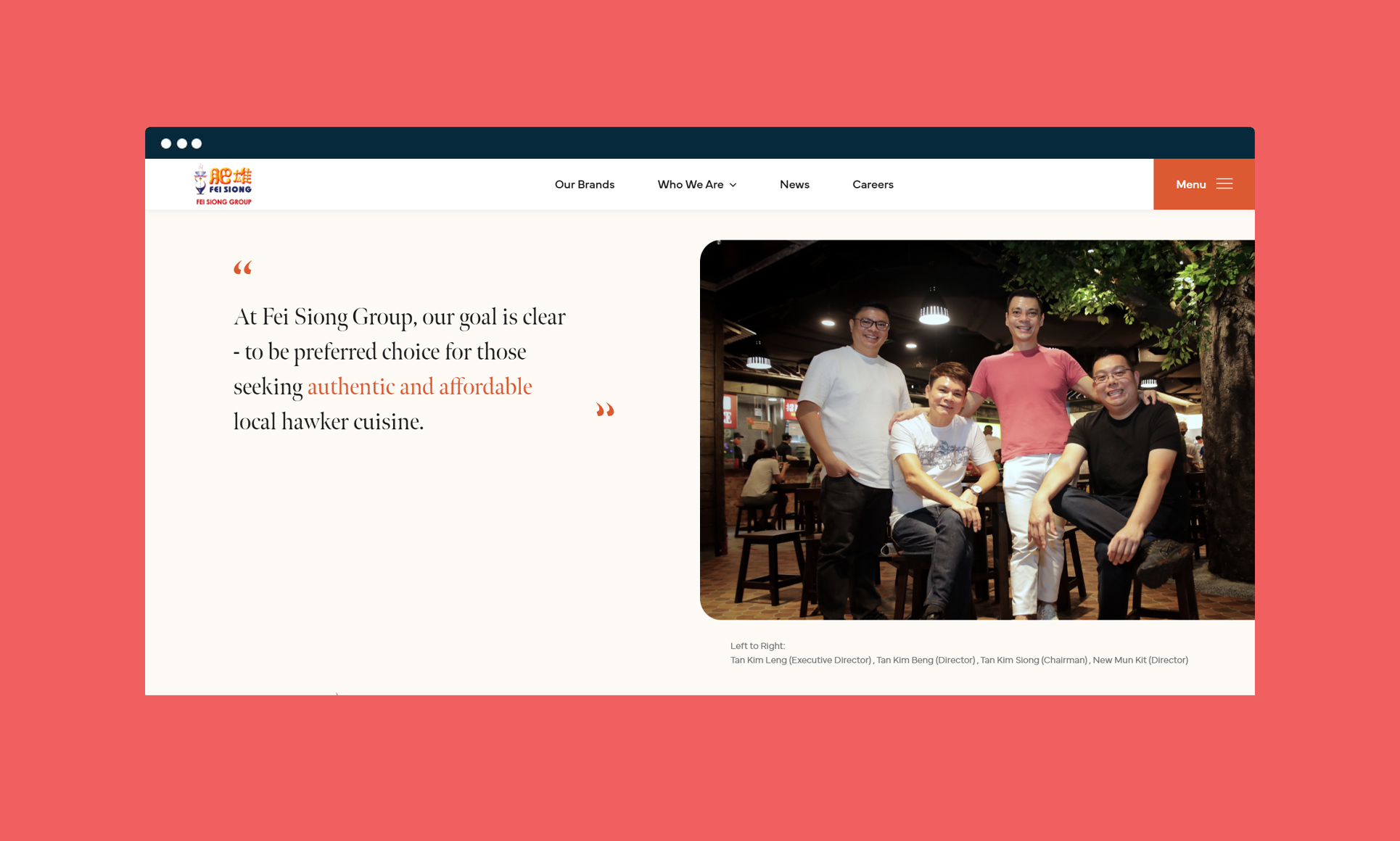Click the 'Left to Right:' caption label
The image size is (1400, 841).
757,645
